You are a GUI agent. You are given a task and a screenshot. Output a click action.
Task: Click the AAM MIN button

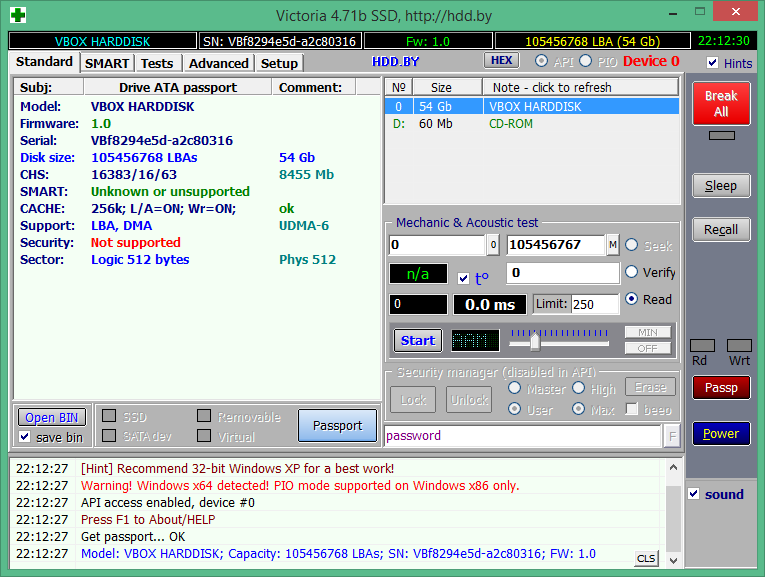648,333
